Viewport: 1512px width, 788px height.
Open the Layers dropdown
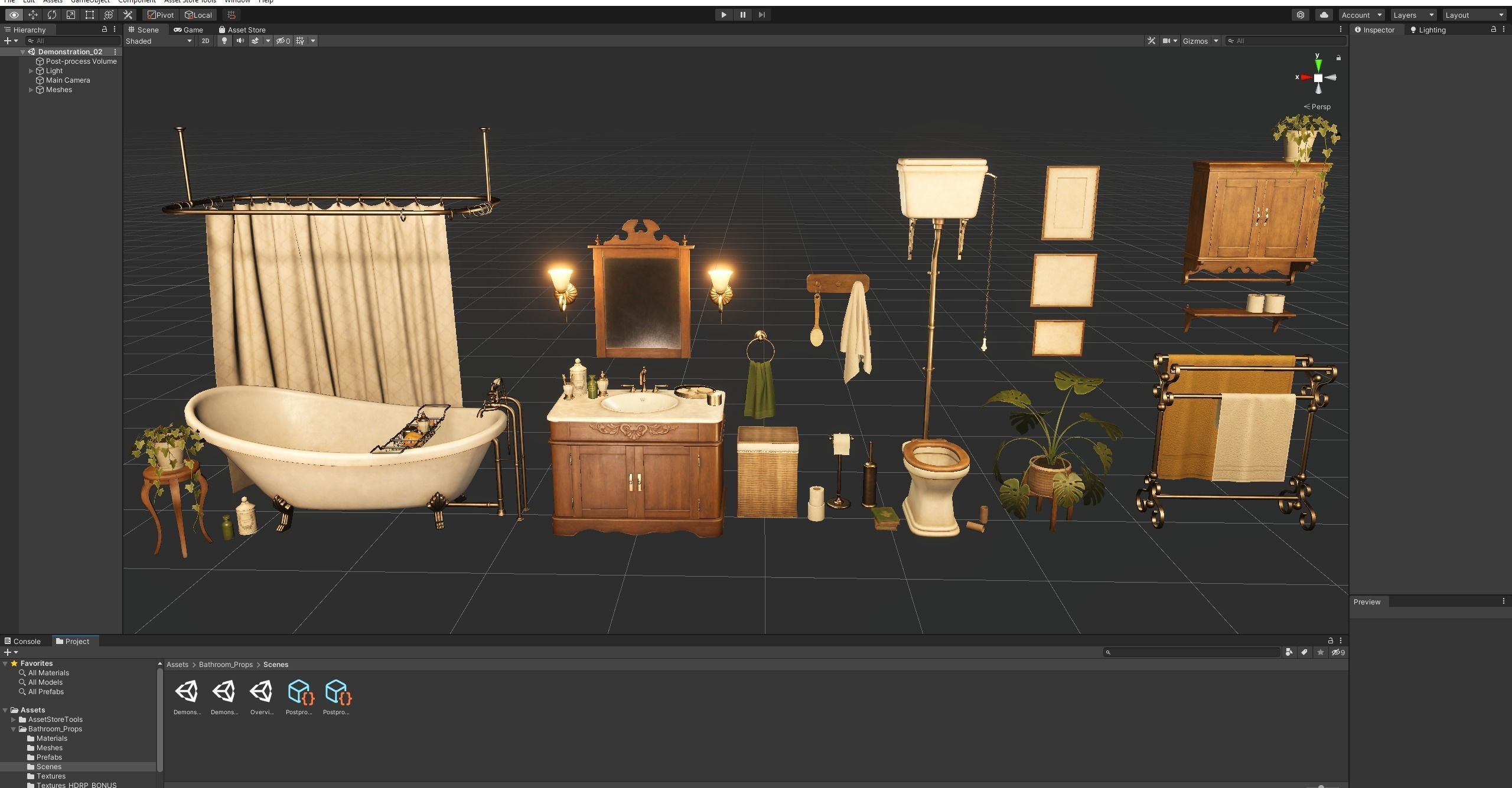pyautogui.click(x=1413, y=15)
